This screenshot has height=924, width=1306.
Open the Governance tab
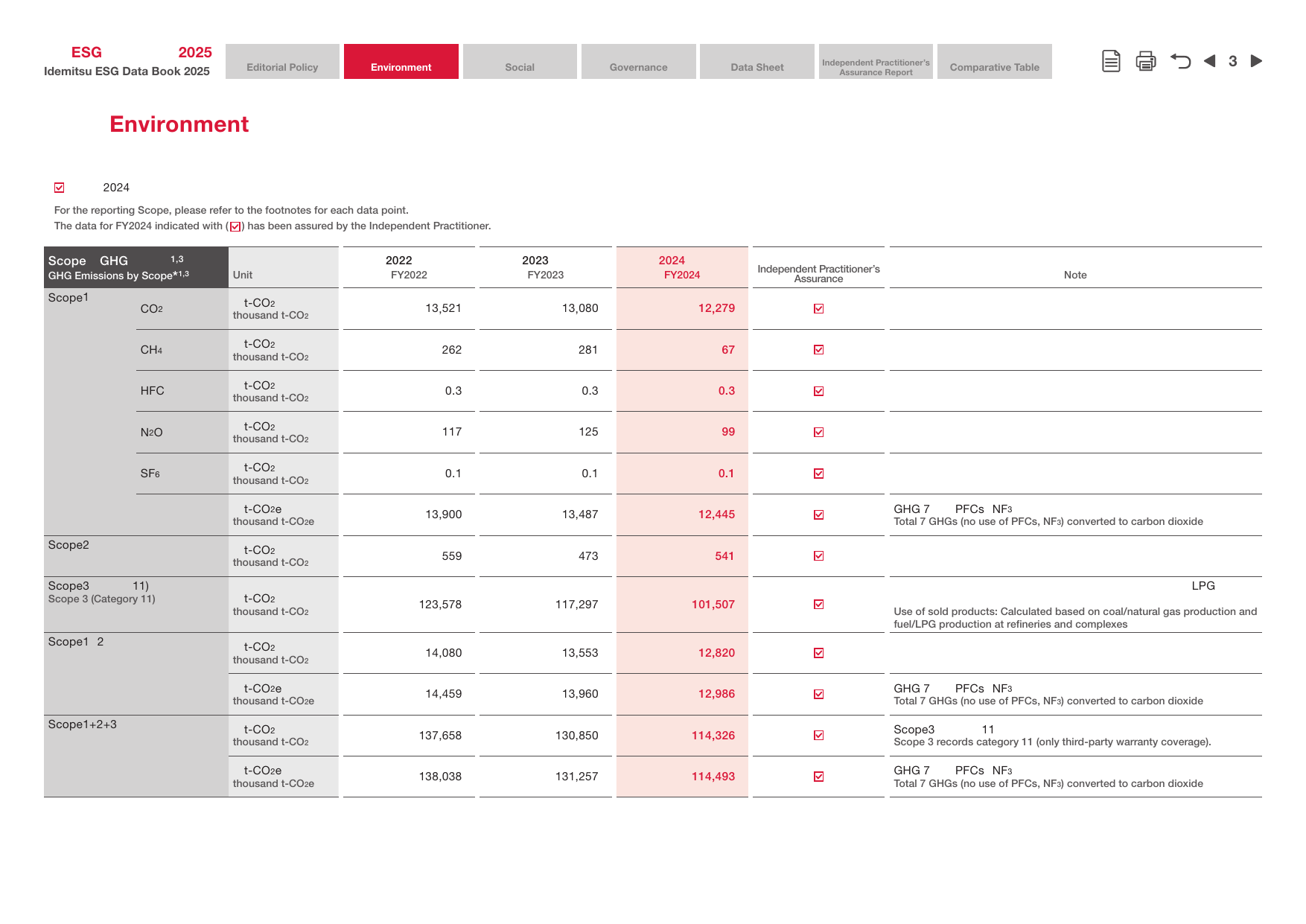tap(639, 62)
